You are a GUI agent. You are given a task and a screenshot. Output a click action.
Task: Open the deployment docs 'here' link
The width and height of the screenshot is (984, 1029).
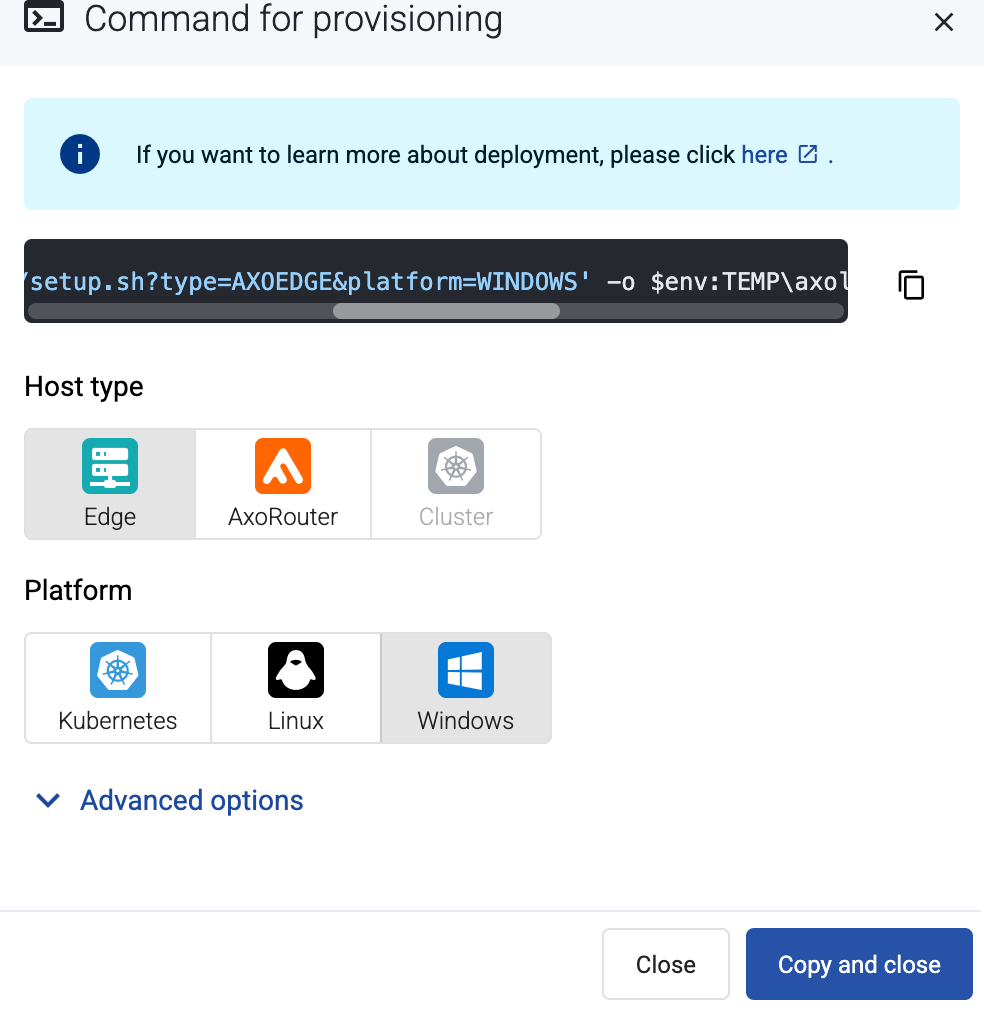click(x=764, y=155)
